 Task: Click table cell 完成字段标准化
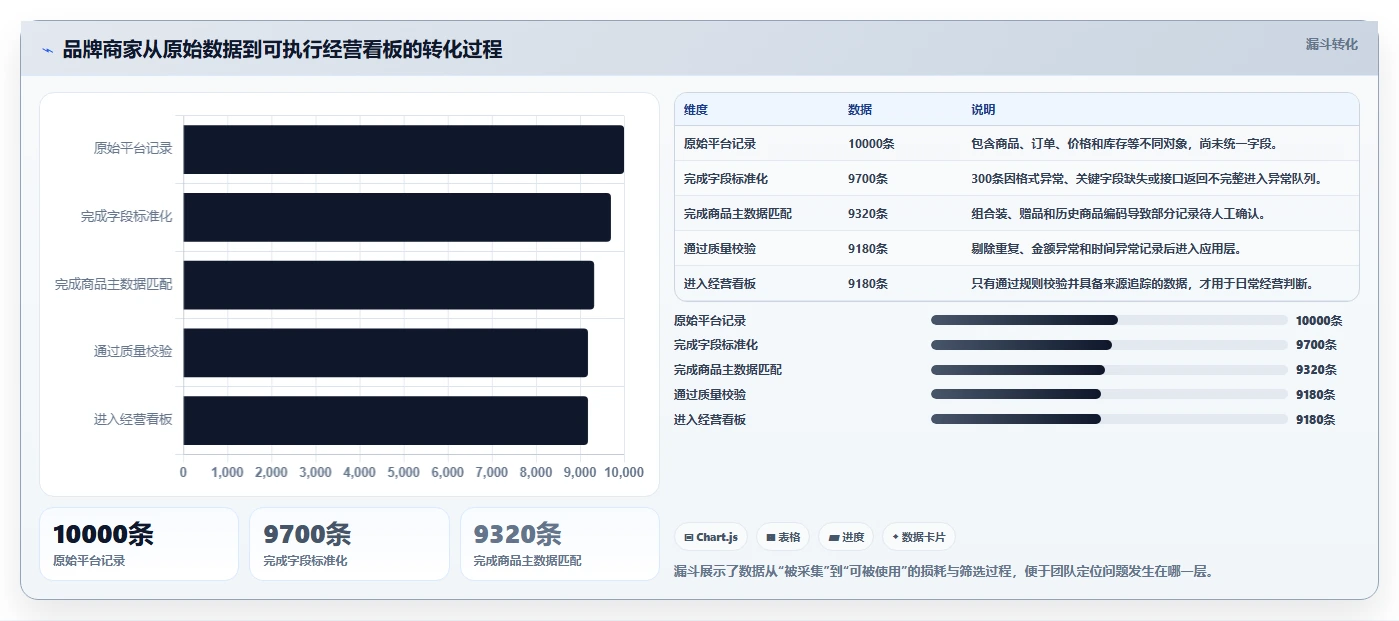726,179
